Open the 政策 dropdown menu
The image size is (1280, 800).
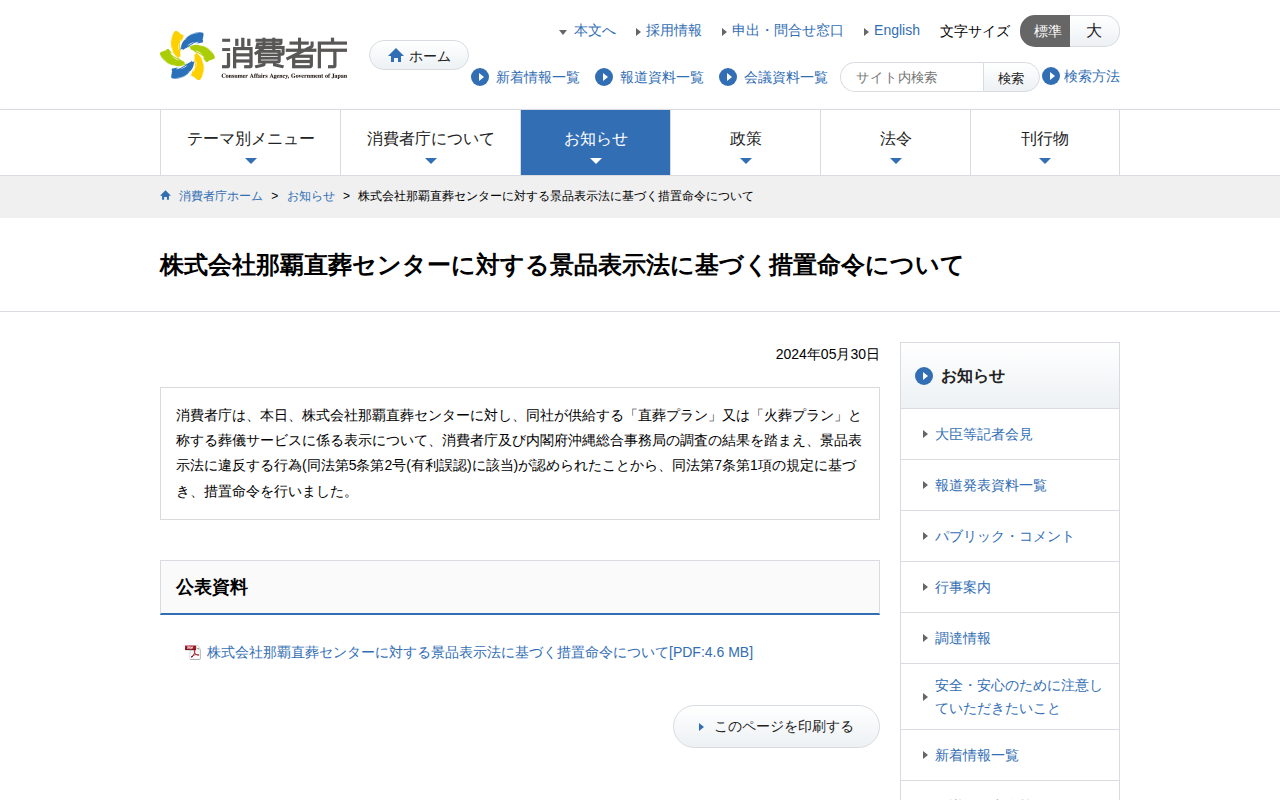point(745,143)
